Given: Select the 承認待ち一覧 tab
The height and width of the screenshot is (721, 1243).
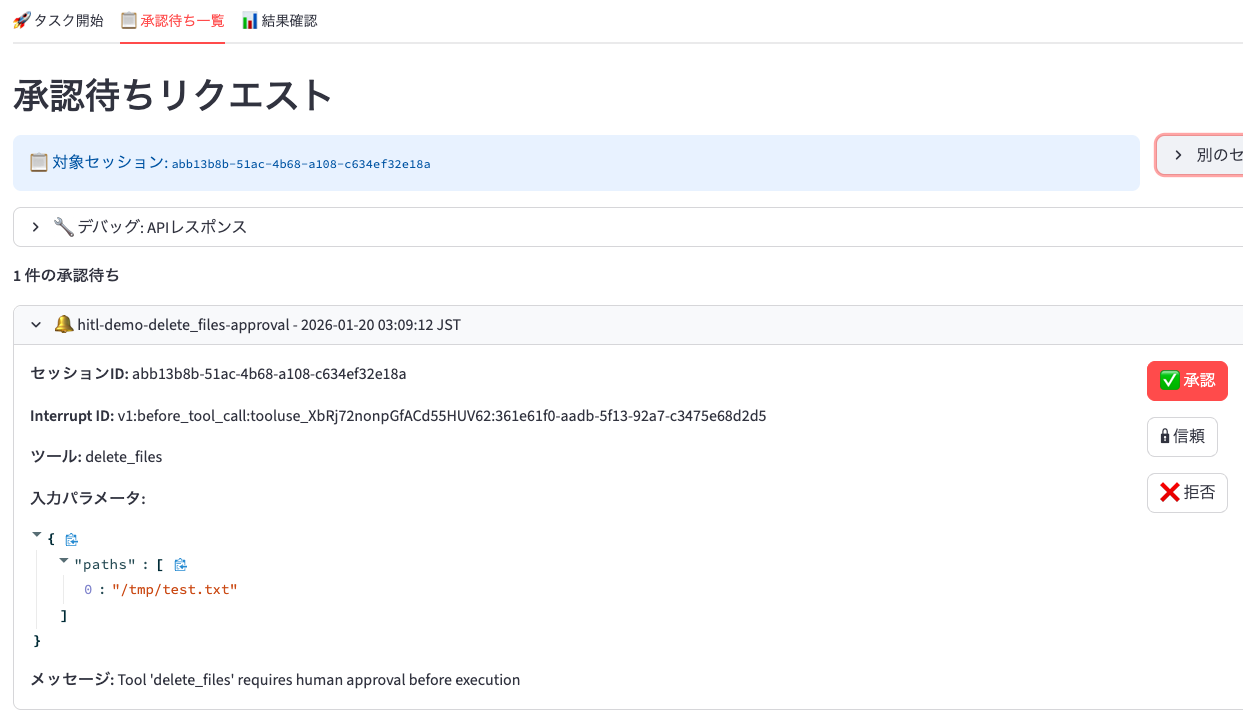Looking at the screenshot, I should (x=172, y=20).
